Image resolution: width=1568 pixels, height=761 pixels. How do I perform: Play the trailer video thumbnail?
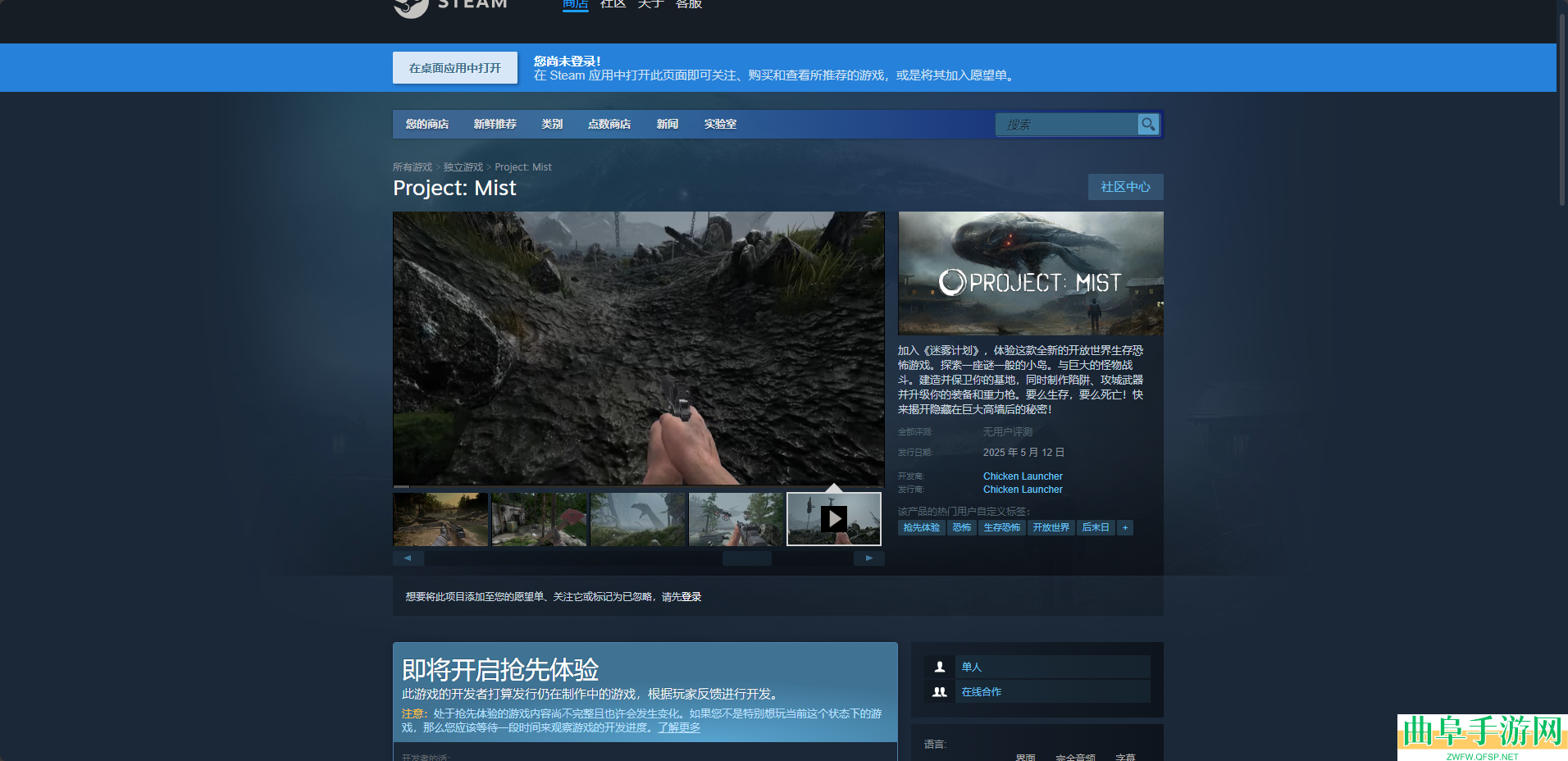pyautogui.click(x=834, y=519)
